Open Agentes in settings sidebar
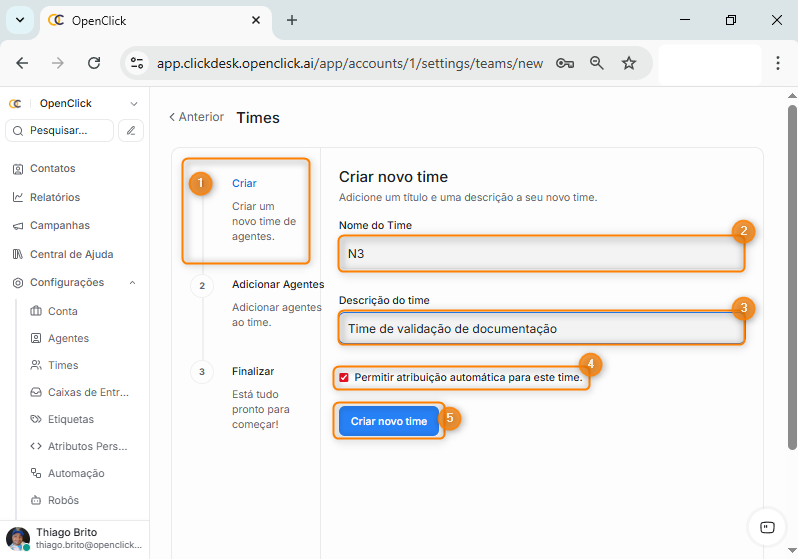Image resolution: width=798 pixels, height=559 pixels. coord(68,338)
